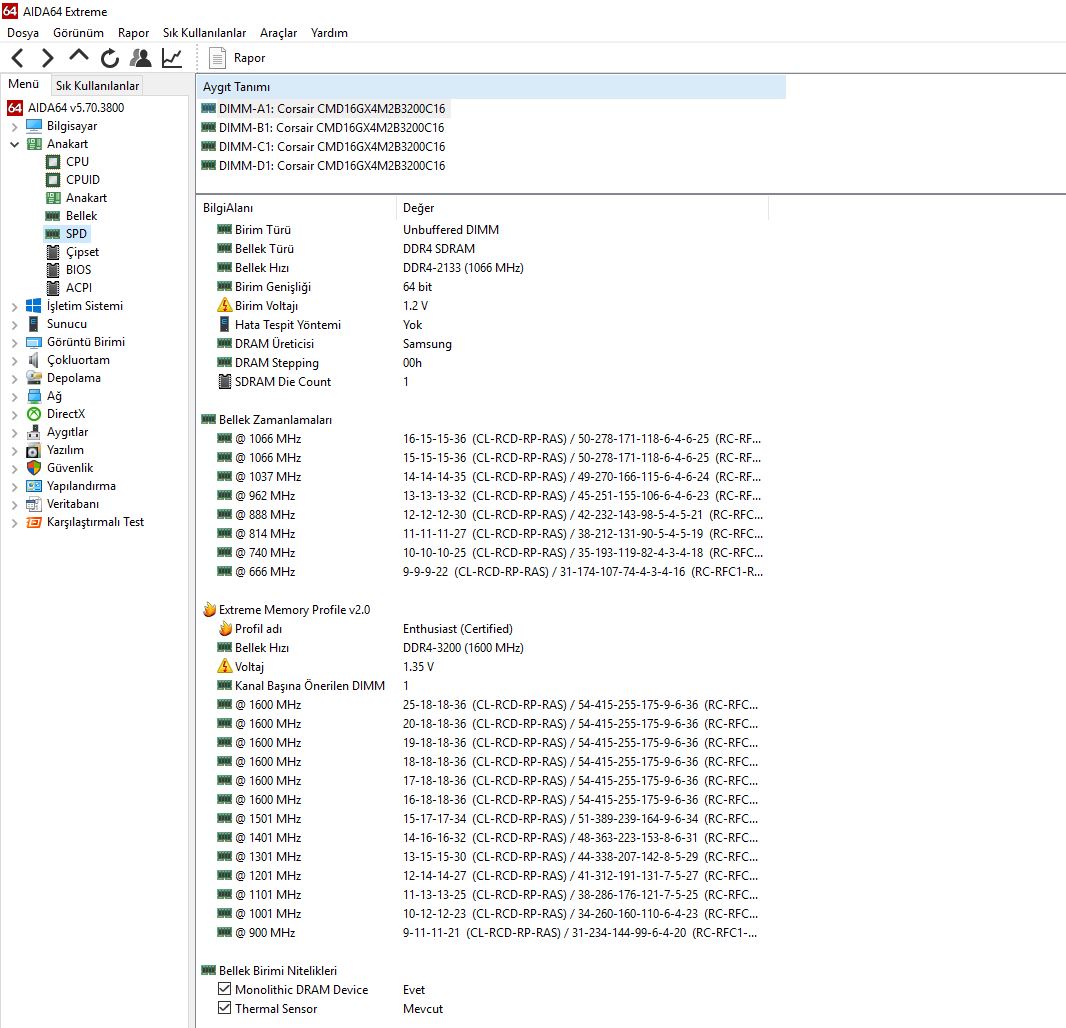This screenshot has width=1066, height=1028.
Task: Click the Değer column header
Action: pyautogui.click(x=582, y=208)
